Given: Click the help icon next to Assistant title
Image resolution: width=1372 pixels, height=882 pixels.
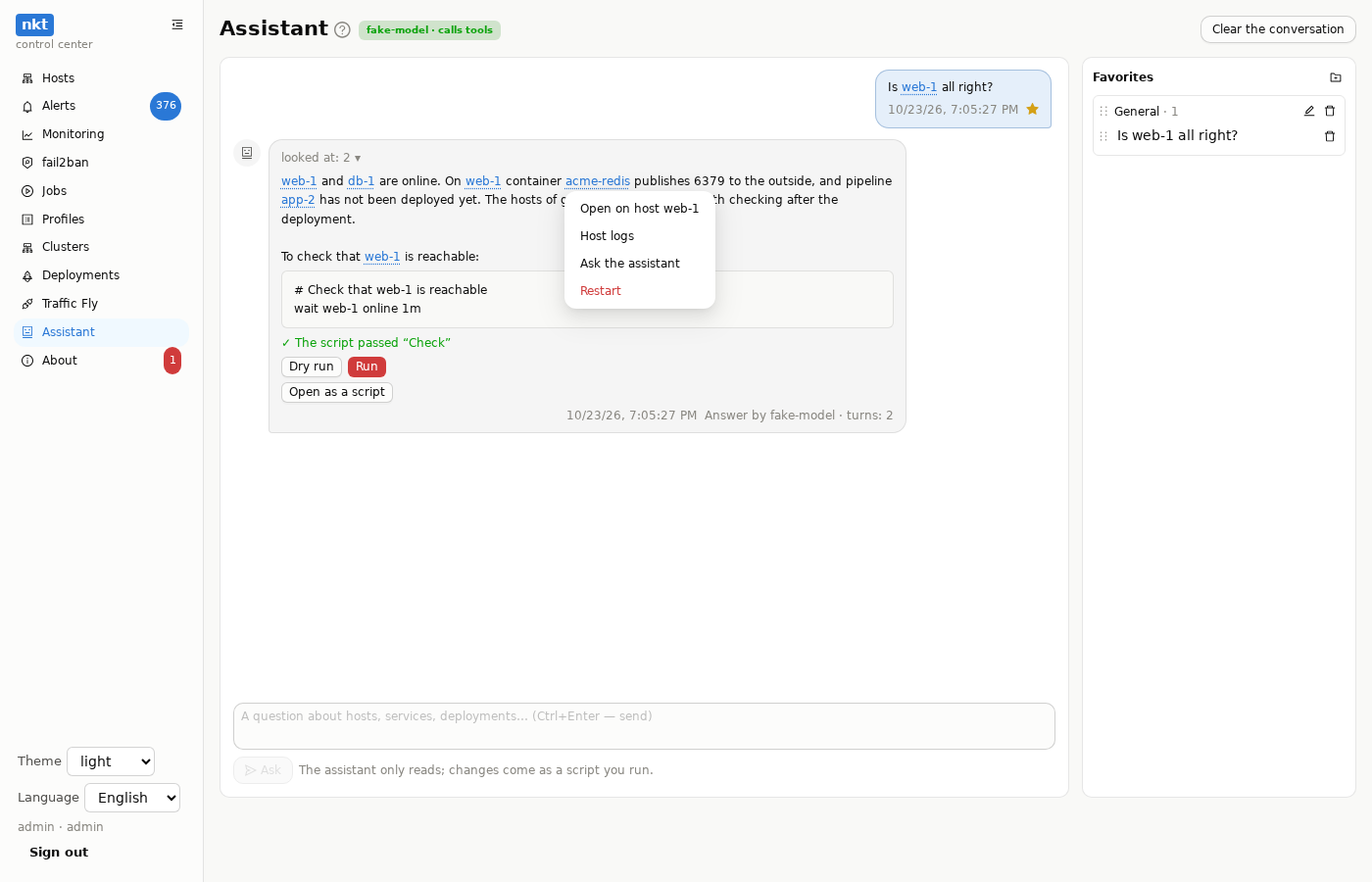Looking at the screenshot, I should point(342,29).
